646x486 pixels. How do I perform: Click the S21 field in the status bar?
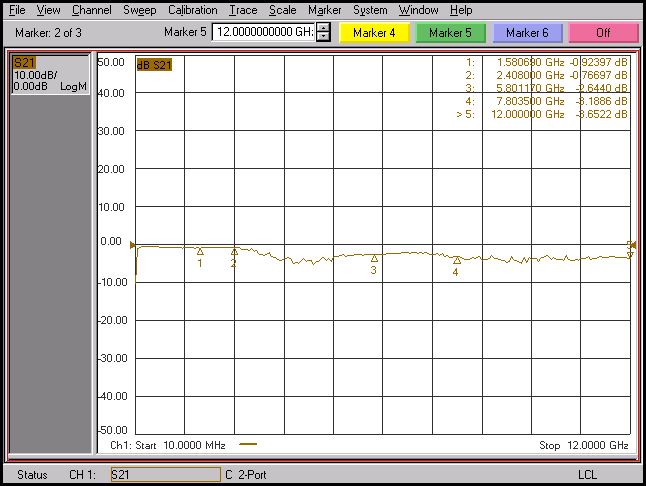(x=164, y=474)
